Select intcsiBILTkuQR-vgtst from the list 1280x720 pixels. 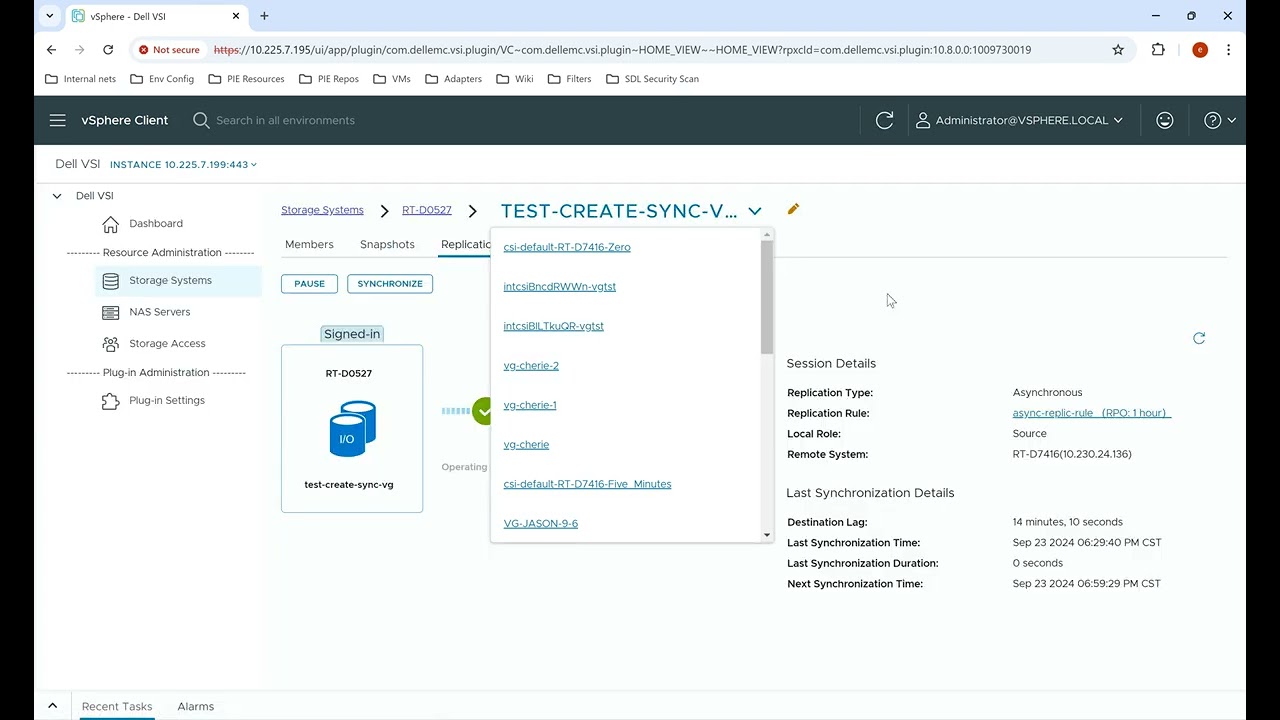[554, 326]
